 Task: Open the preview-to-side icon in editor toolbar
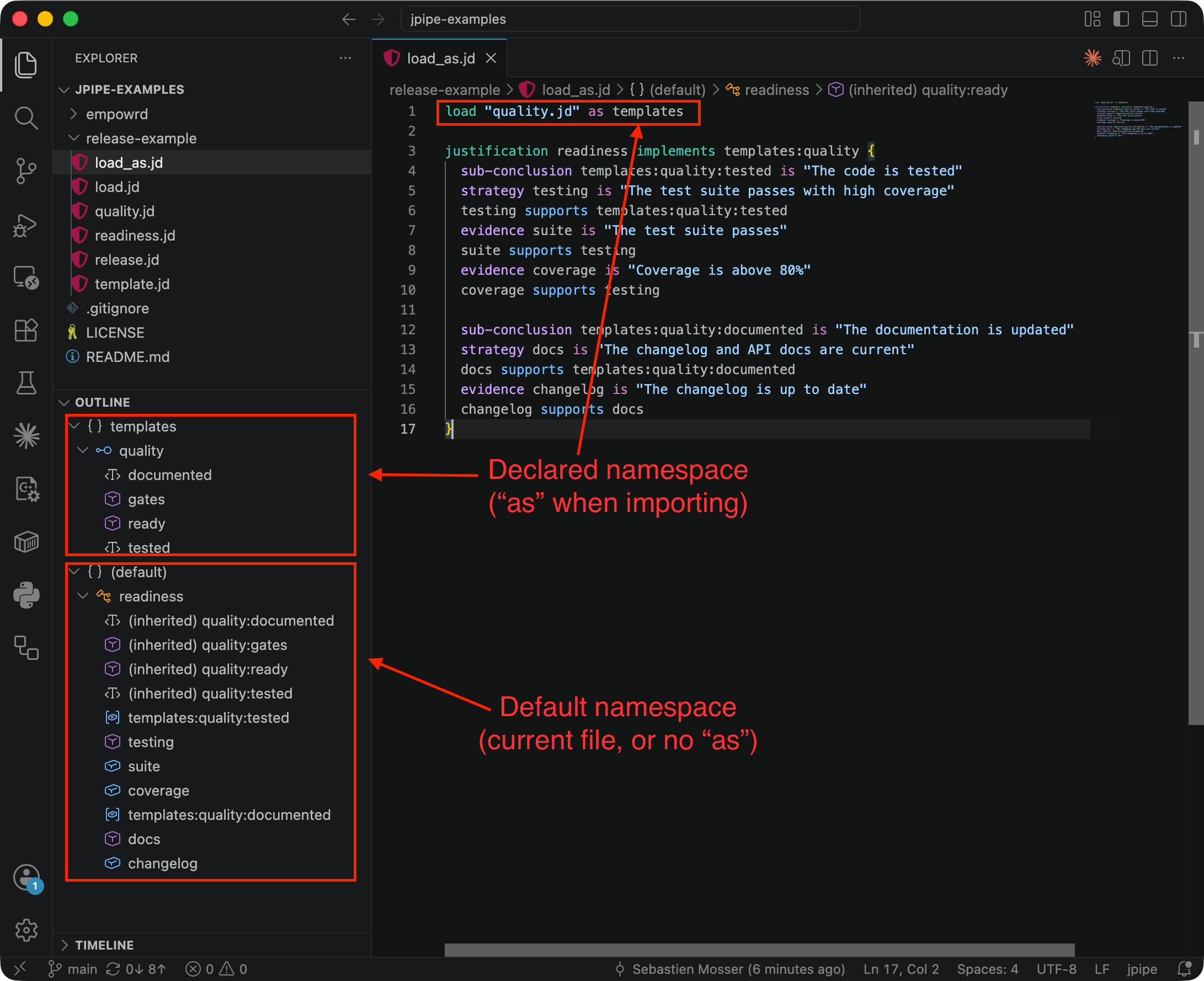1121,57
